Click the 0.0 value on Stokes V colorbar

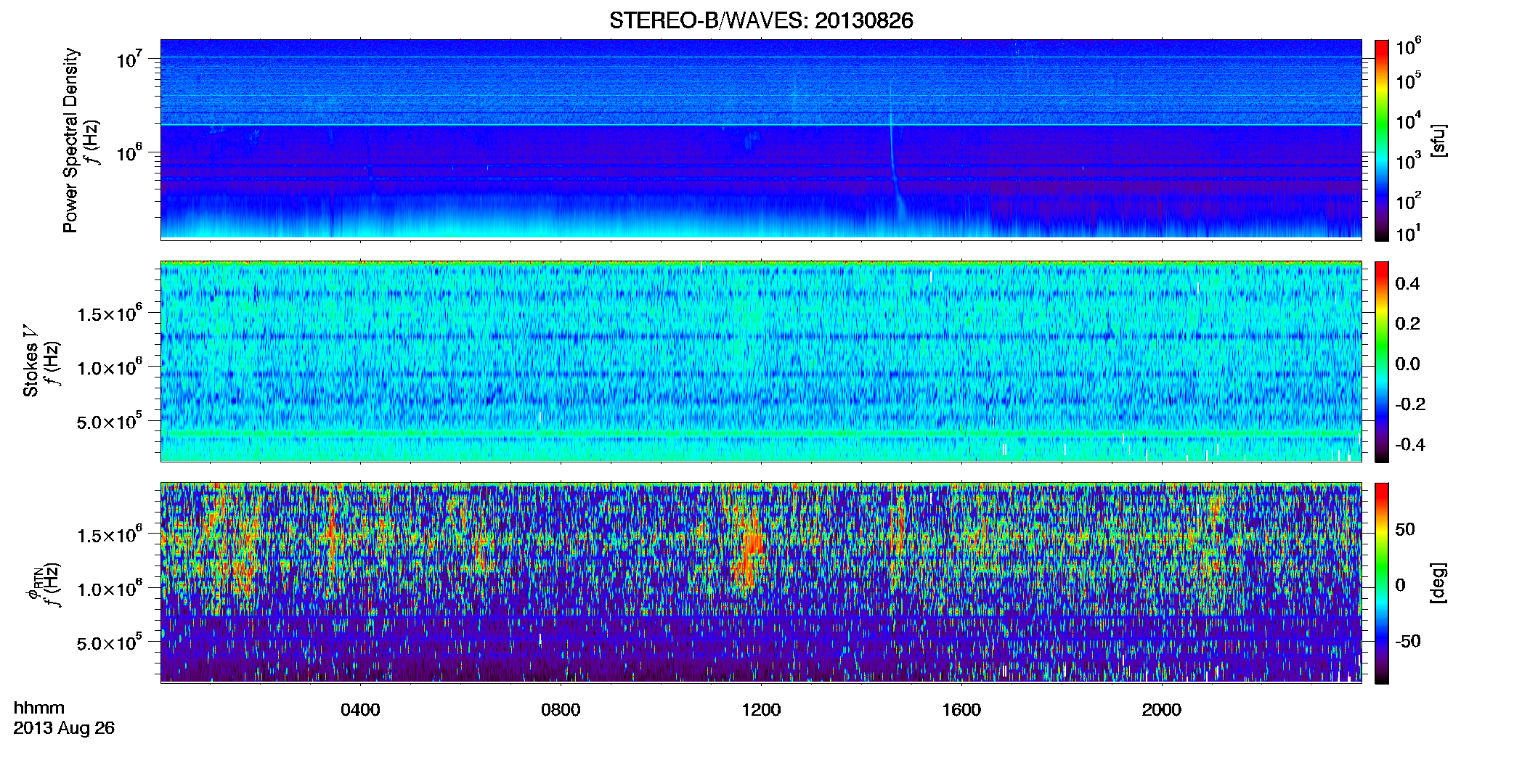[1407, 364]
